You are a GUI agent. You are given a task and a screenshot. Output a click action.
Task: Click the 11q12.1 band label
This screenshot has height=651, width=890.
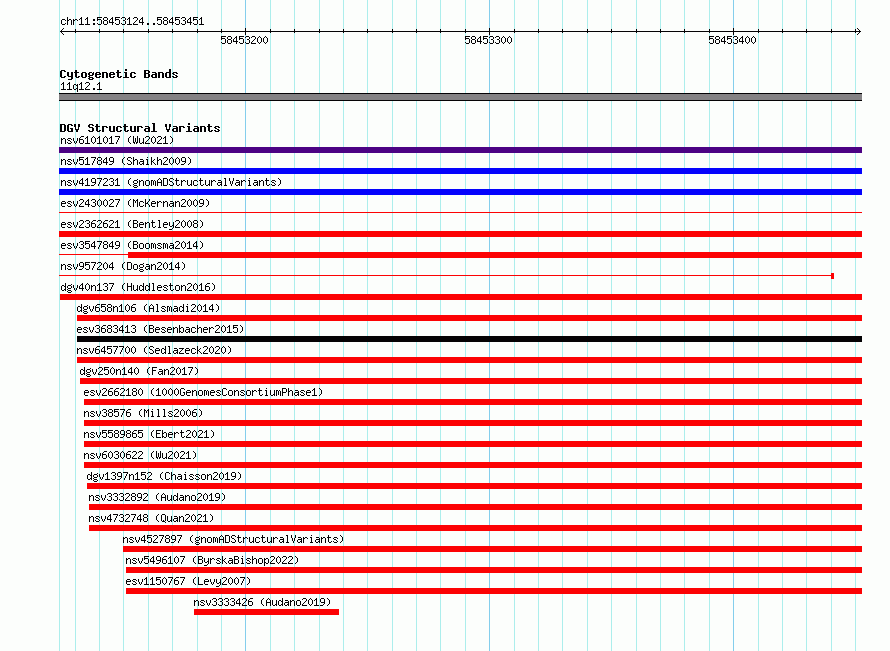click(81, 86)
